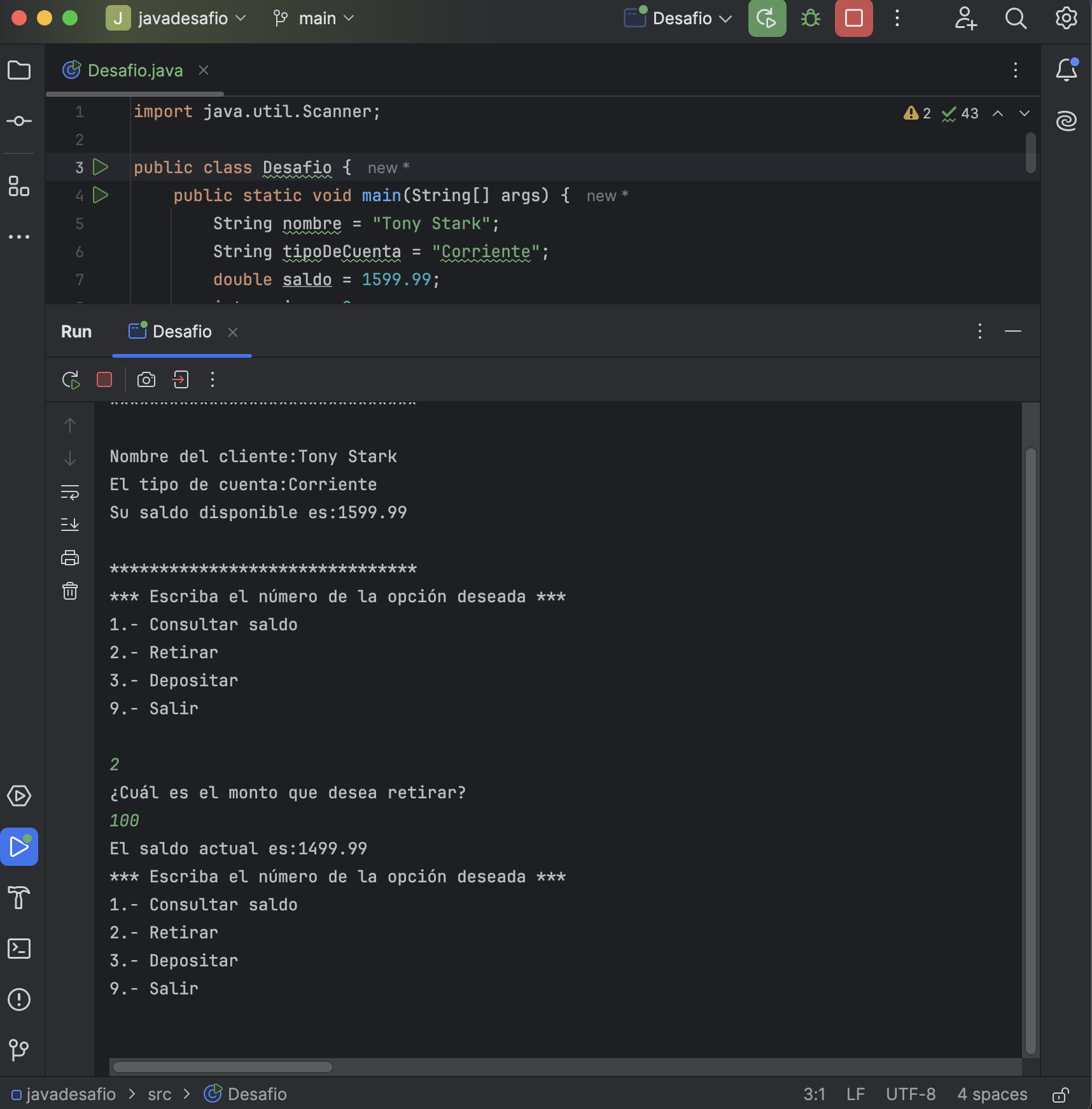Toggle file read-only lock icon
This screenshot has width=1092, height=1109.
pyautogui.click(x=1060, y=1094)
